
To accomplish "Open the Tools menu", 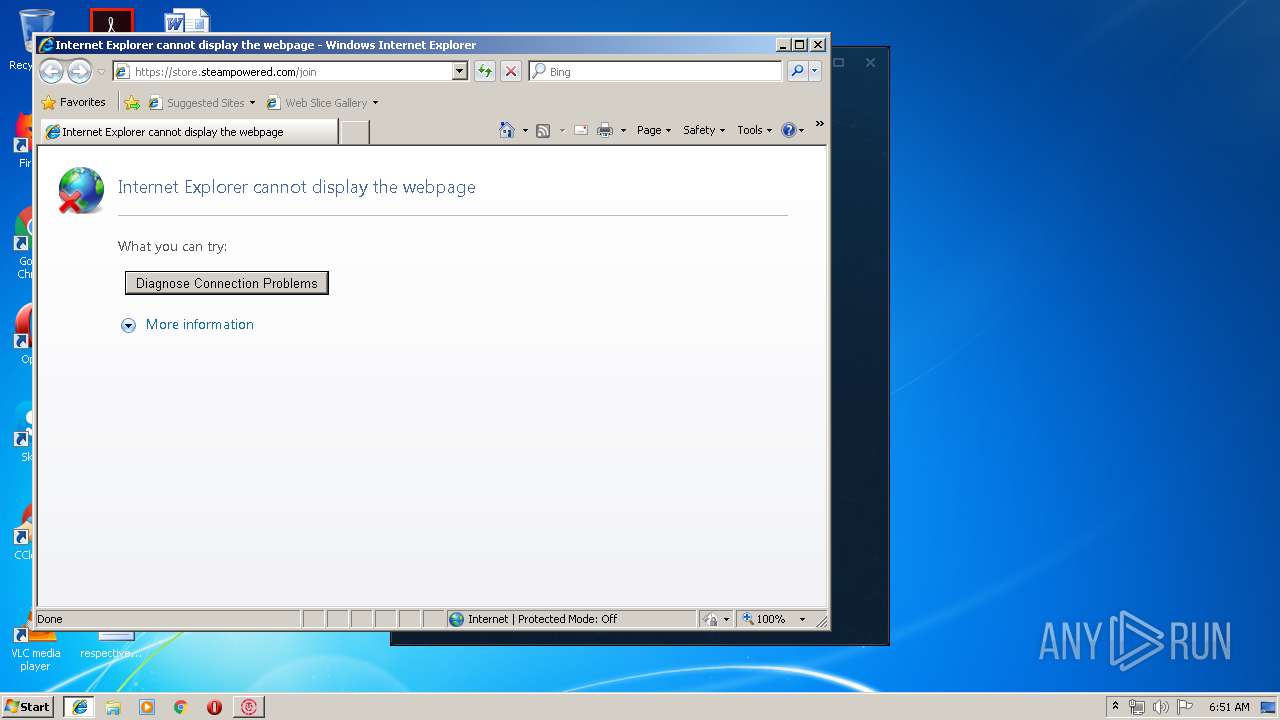I will pos(754,130).
